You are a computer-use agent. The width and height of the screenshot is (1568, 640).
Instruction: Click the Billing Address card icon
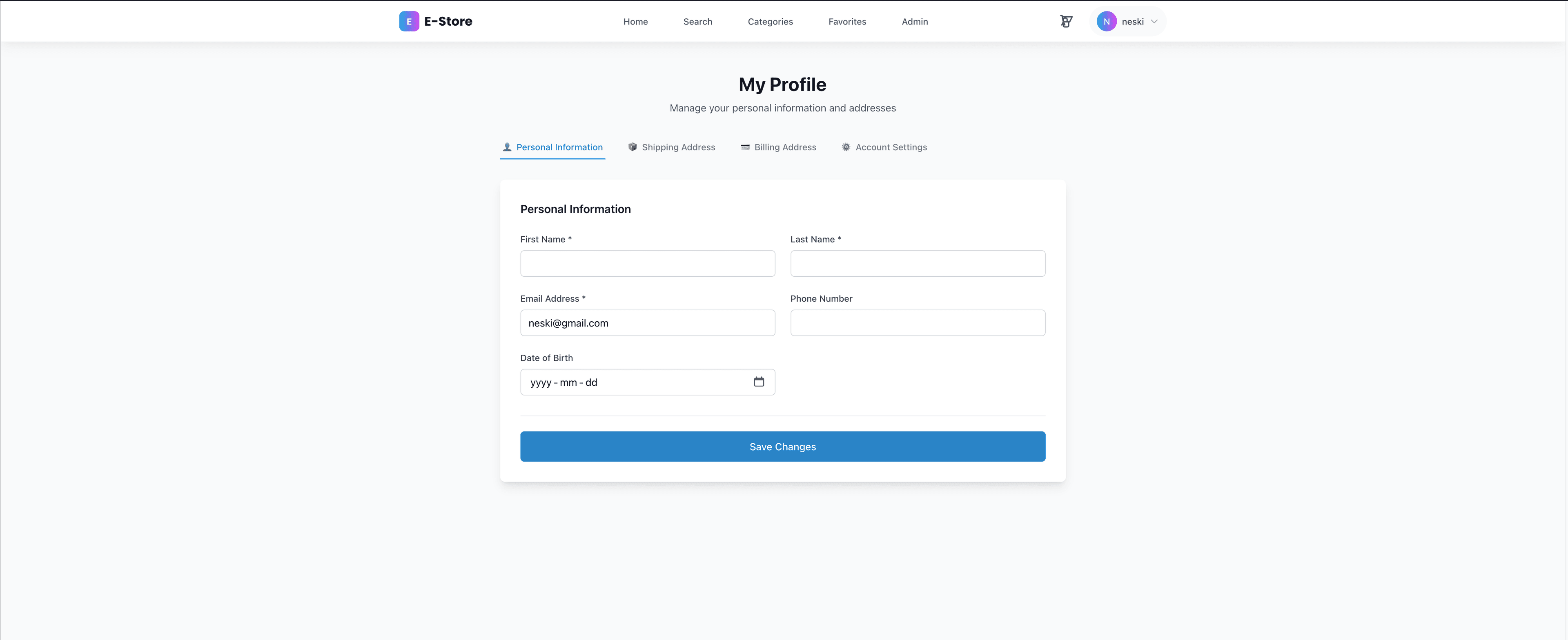tap(744, 147)
